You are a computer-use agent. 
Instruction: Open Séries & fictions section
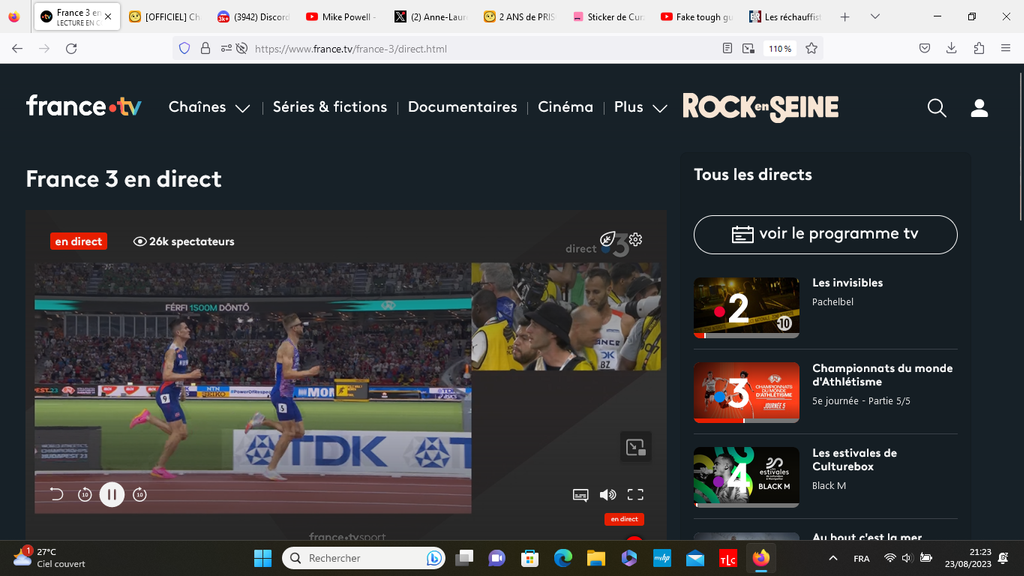[330, 107]
